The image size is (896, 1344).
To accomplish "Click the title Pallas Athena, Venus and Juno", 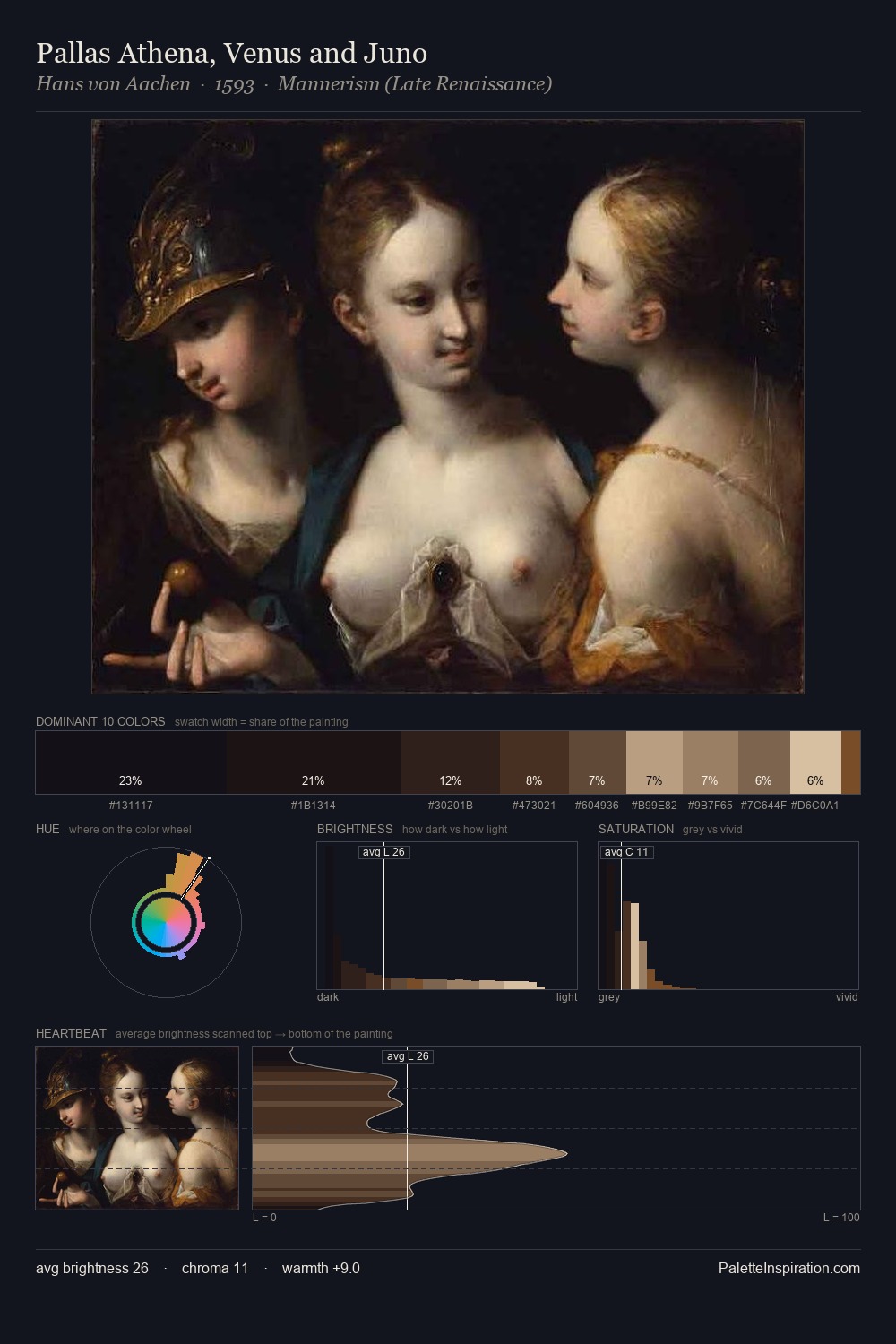I will click(x=231, y=54).
